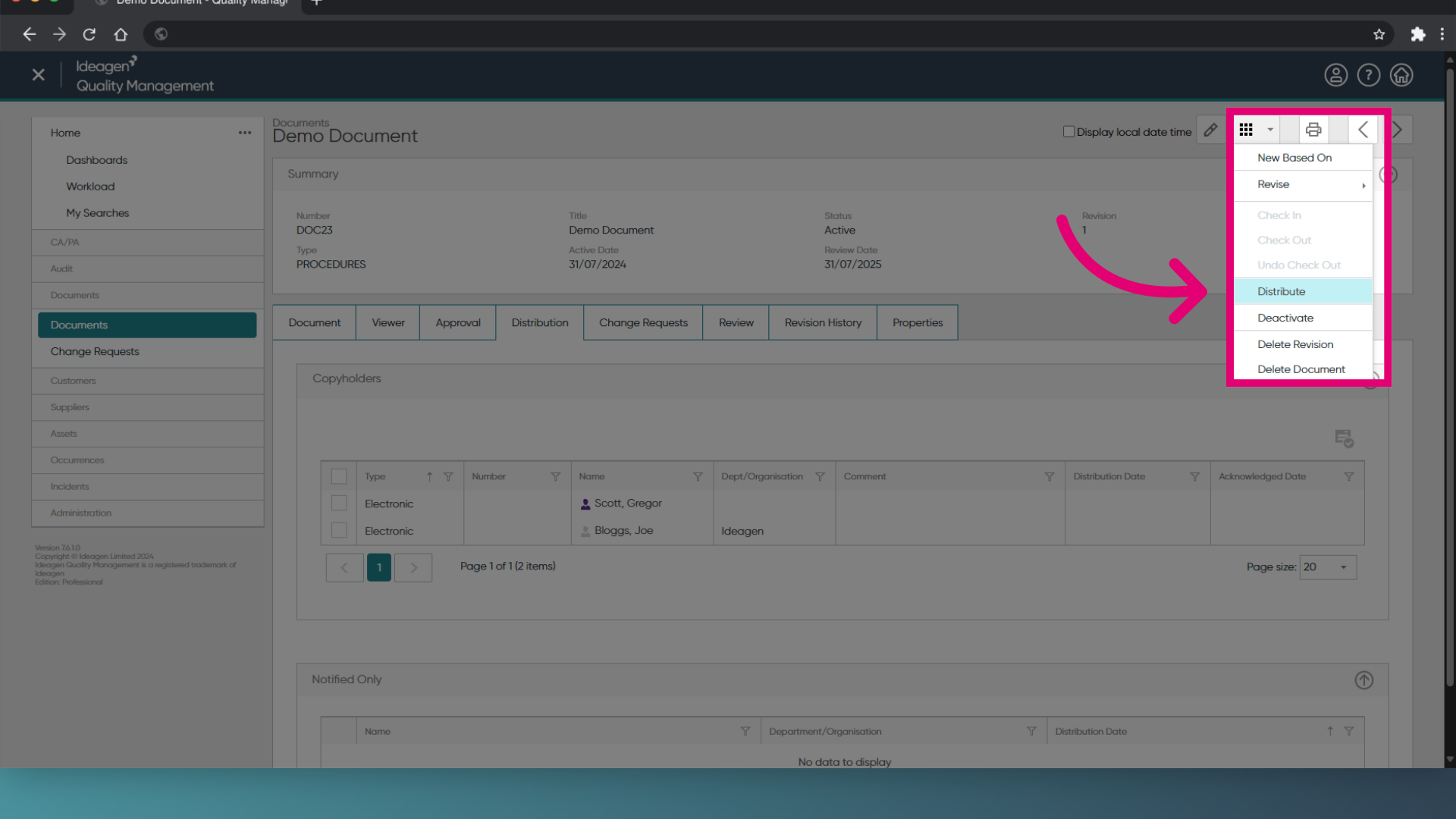Filter the Name column in Copyholders
Viewport: 1456px width, 819px height.
point(698,477)
